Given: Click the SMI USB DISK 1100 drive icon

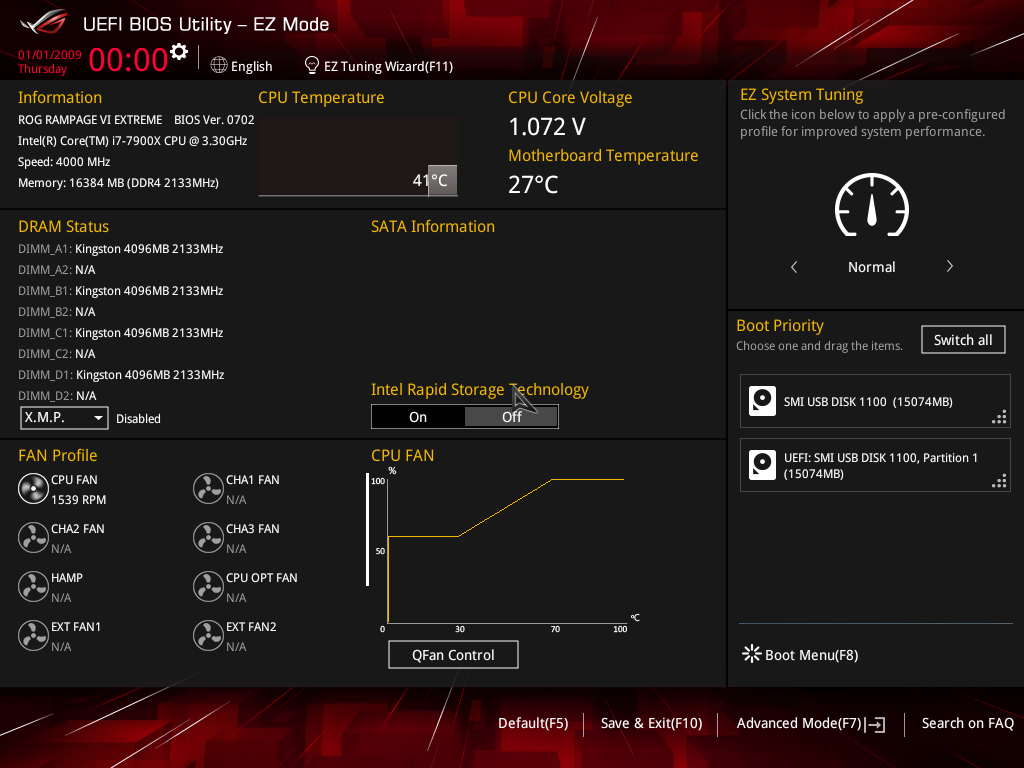Looking at the screenshot, I should pyautogui.click(x=762, y=401).
